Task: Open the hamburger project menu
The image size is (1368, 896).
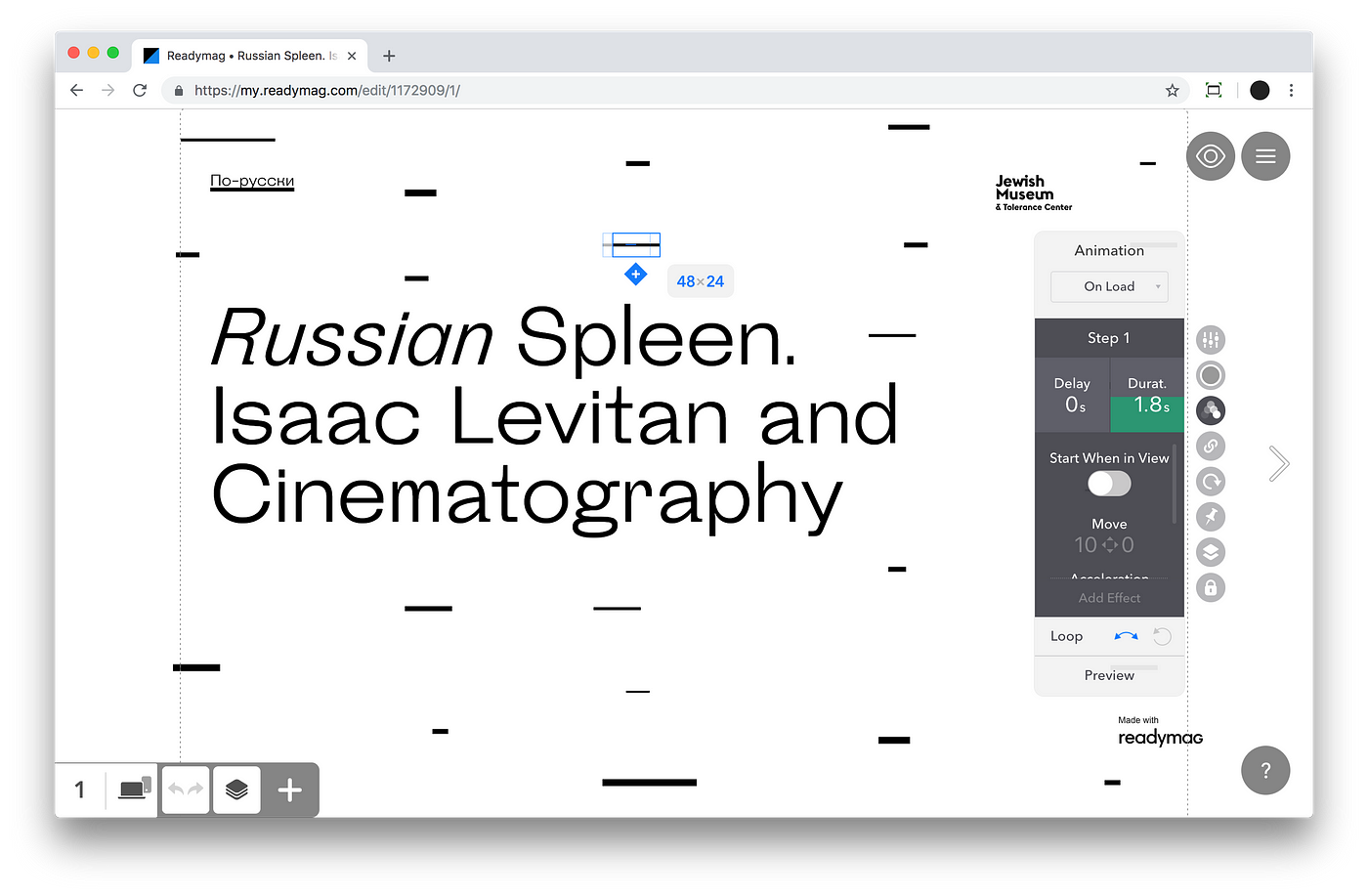Action: coord(1265,156)
